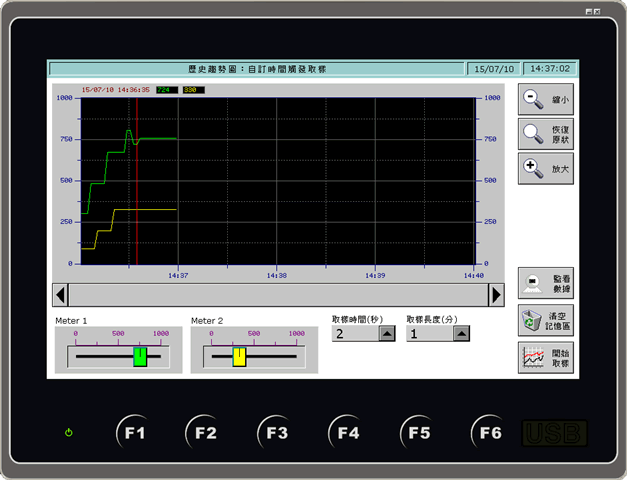Viewport: 627px width, 480px height.
Task: Click the clear memory (清空記憶區) trash icon
Action: (546, 321)
